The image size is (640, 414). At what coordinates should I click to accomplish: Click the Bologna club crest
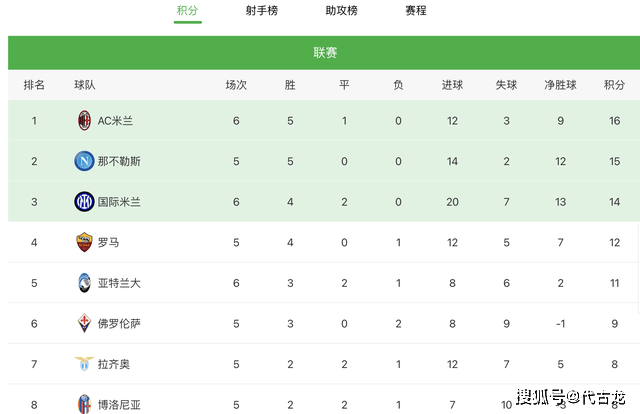pos(84,404)
